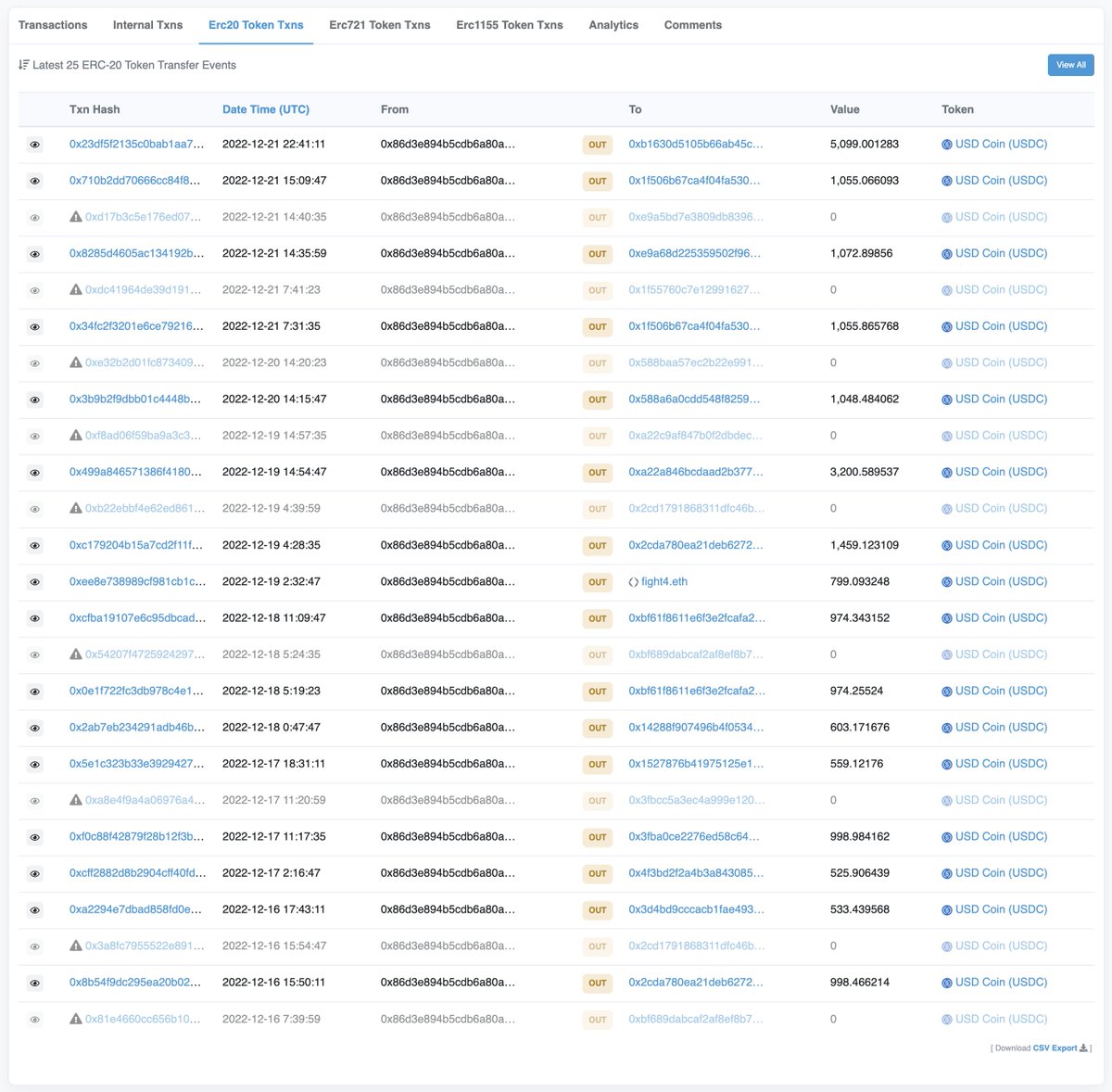Open USD Coin (USDC) link in 603.171676 row
Screen dimensions: 1112x1092
(x=1002, y=728)
